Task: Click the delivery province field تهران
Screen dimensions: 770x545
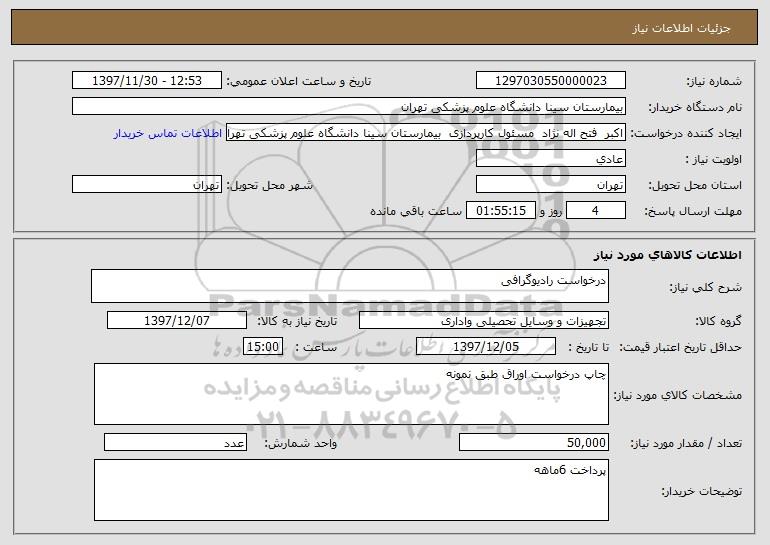Action: 550,185
